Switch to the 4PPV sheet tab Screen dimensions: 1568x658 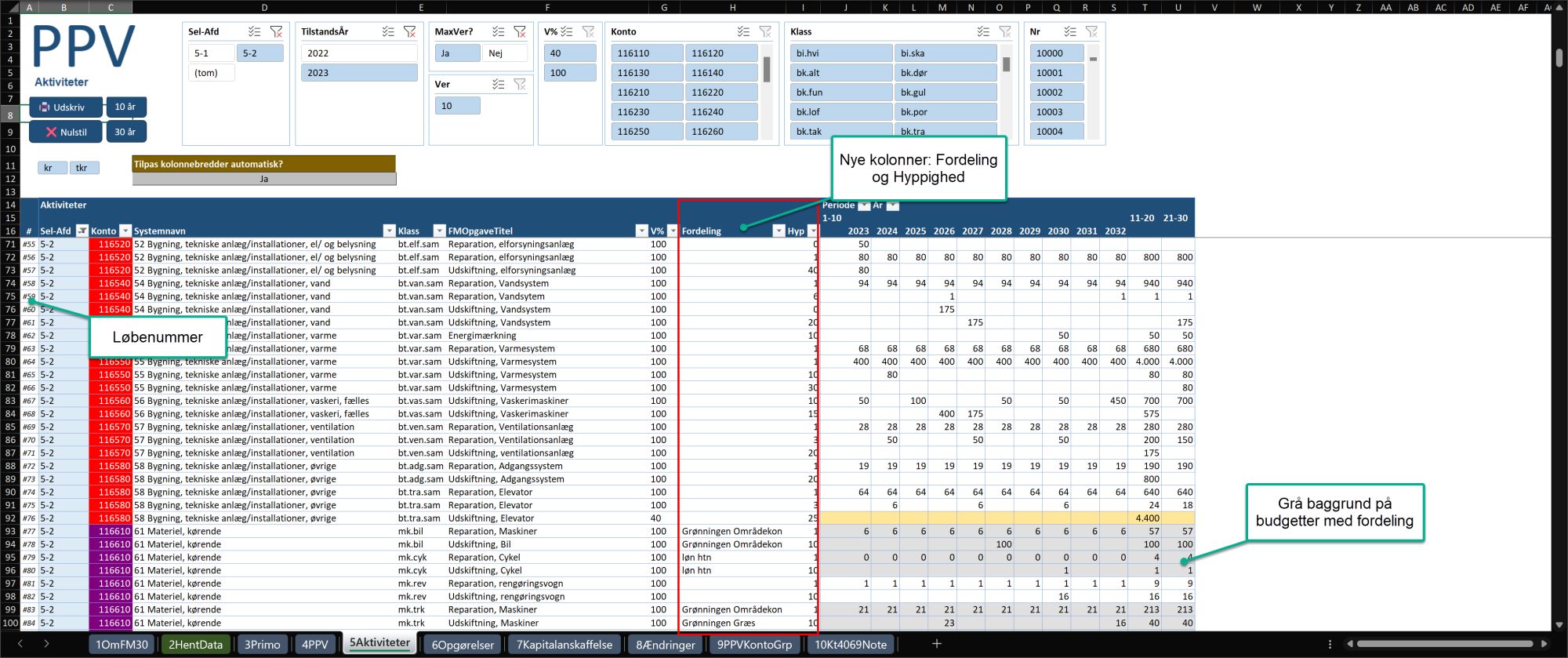pyautogui.click(x=314, y=644)
